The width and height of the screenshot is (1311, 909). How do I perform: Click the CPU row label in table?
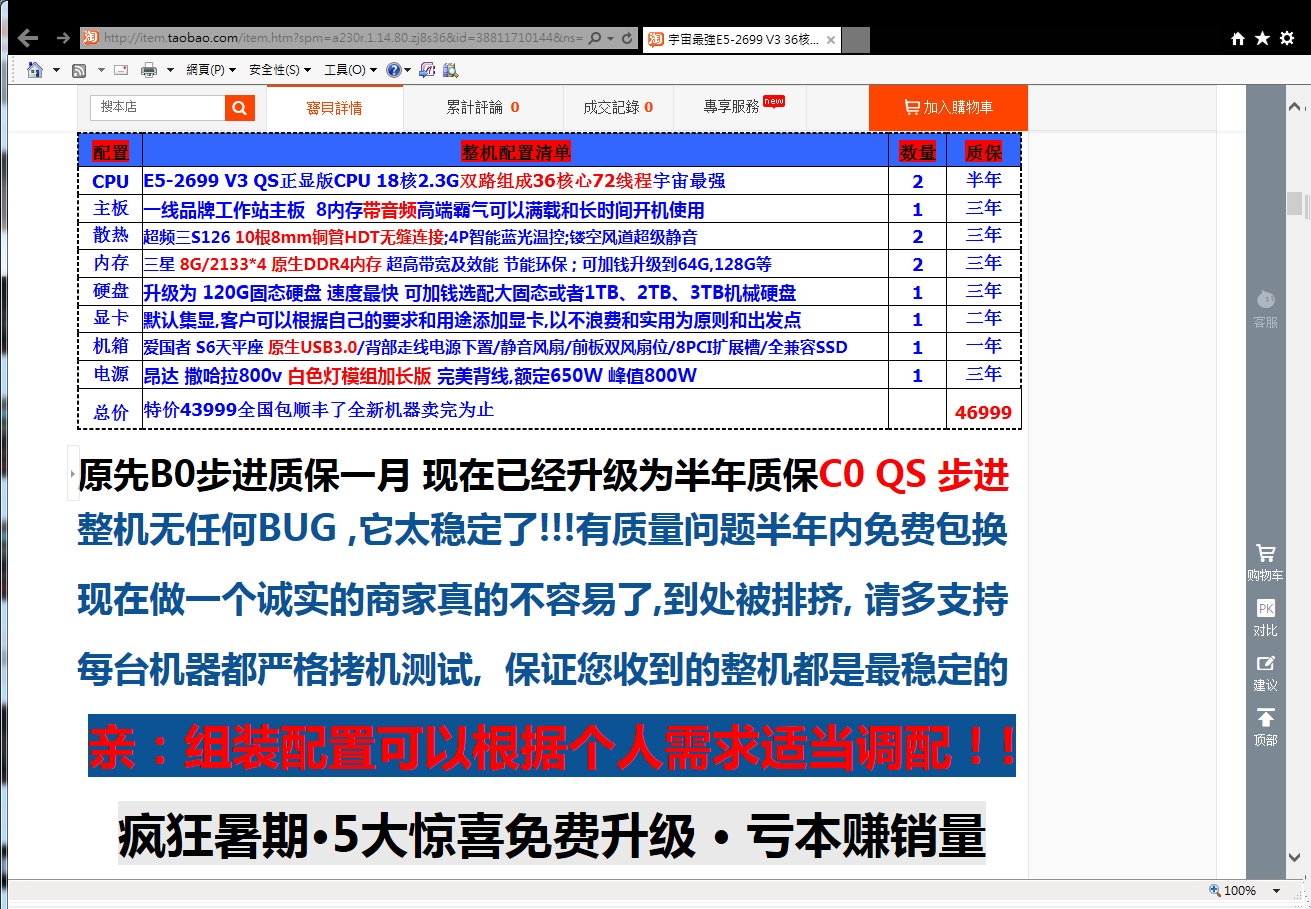[x=110, y=182]
